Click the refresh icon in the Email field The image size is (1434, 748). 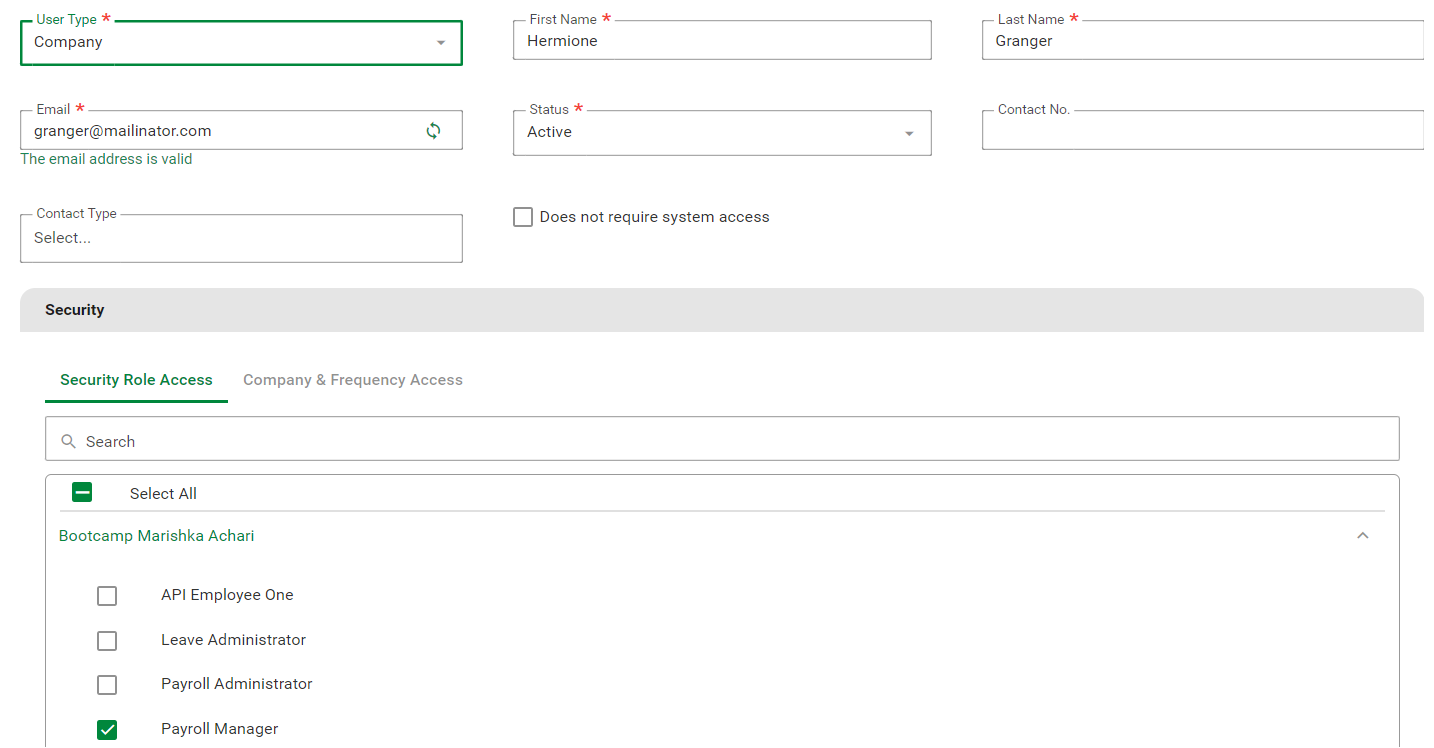[433, 131]
